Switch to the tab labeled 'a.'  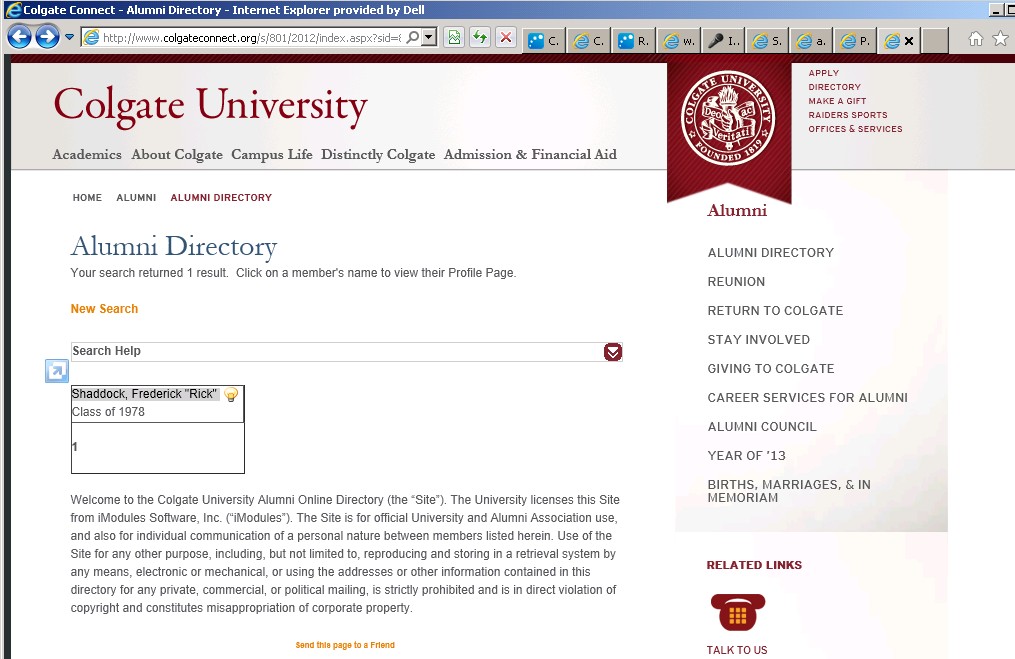pos(812,40)
